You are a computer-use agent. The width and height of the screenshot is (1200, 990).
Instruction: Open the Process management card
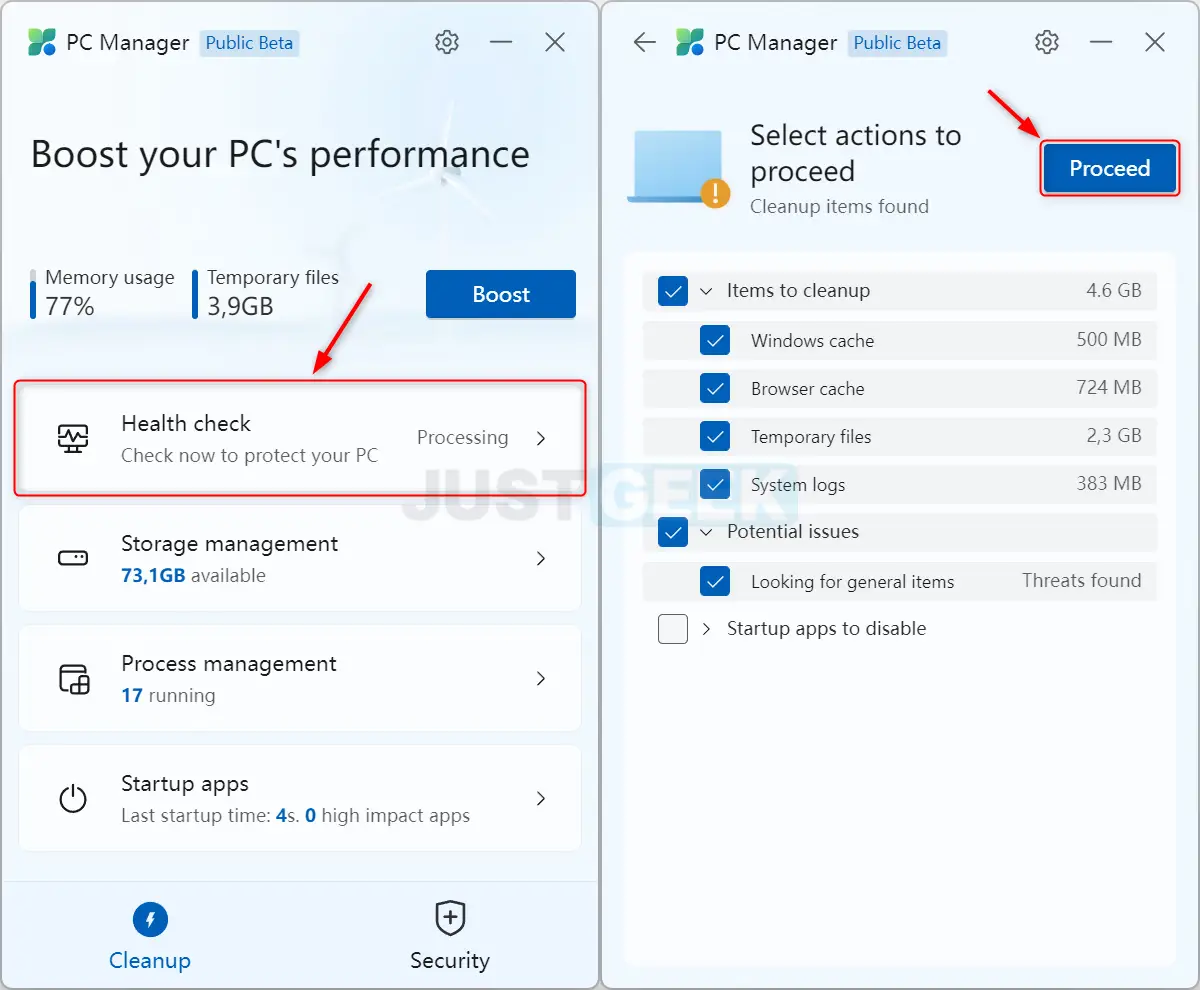[300, 678]
